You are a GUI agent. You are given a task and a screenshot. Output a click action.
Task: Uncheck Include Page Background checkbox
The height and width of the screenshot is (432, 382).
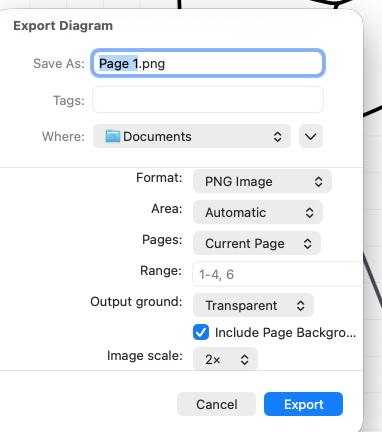[x=201, y=332]
